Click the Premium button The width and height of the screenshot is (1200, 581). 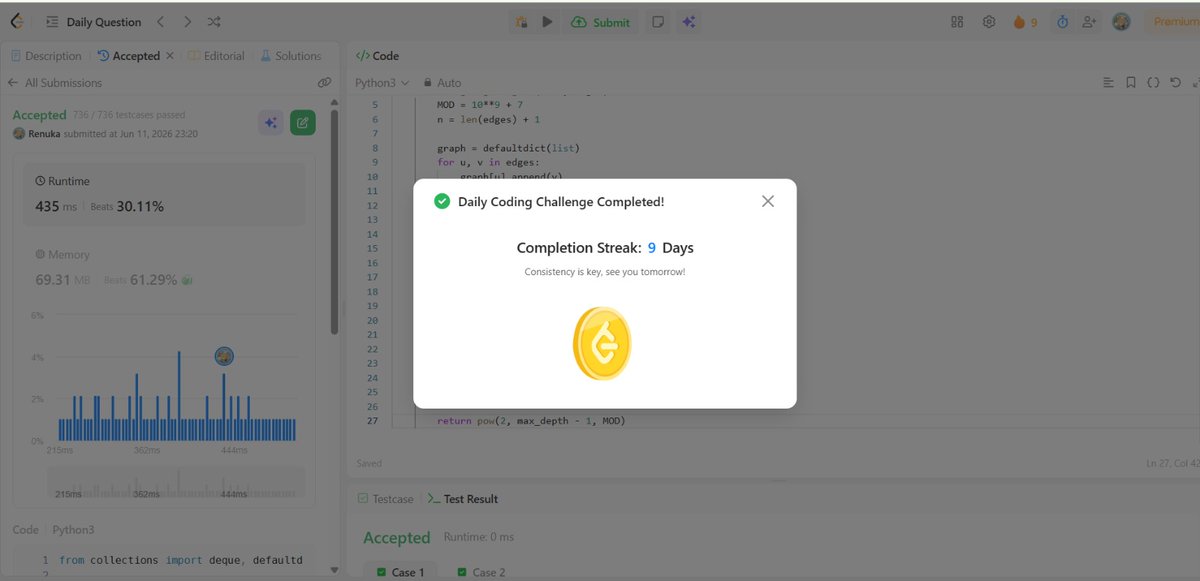[1174, 22]
